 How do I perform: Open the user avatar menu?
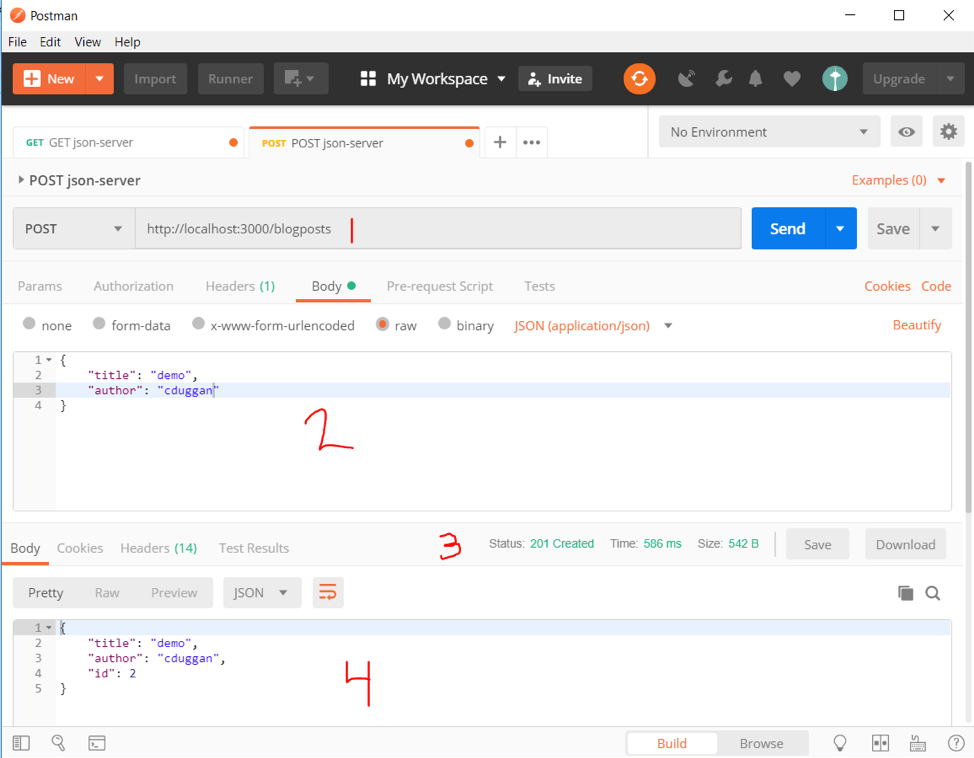point(834,79)
